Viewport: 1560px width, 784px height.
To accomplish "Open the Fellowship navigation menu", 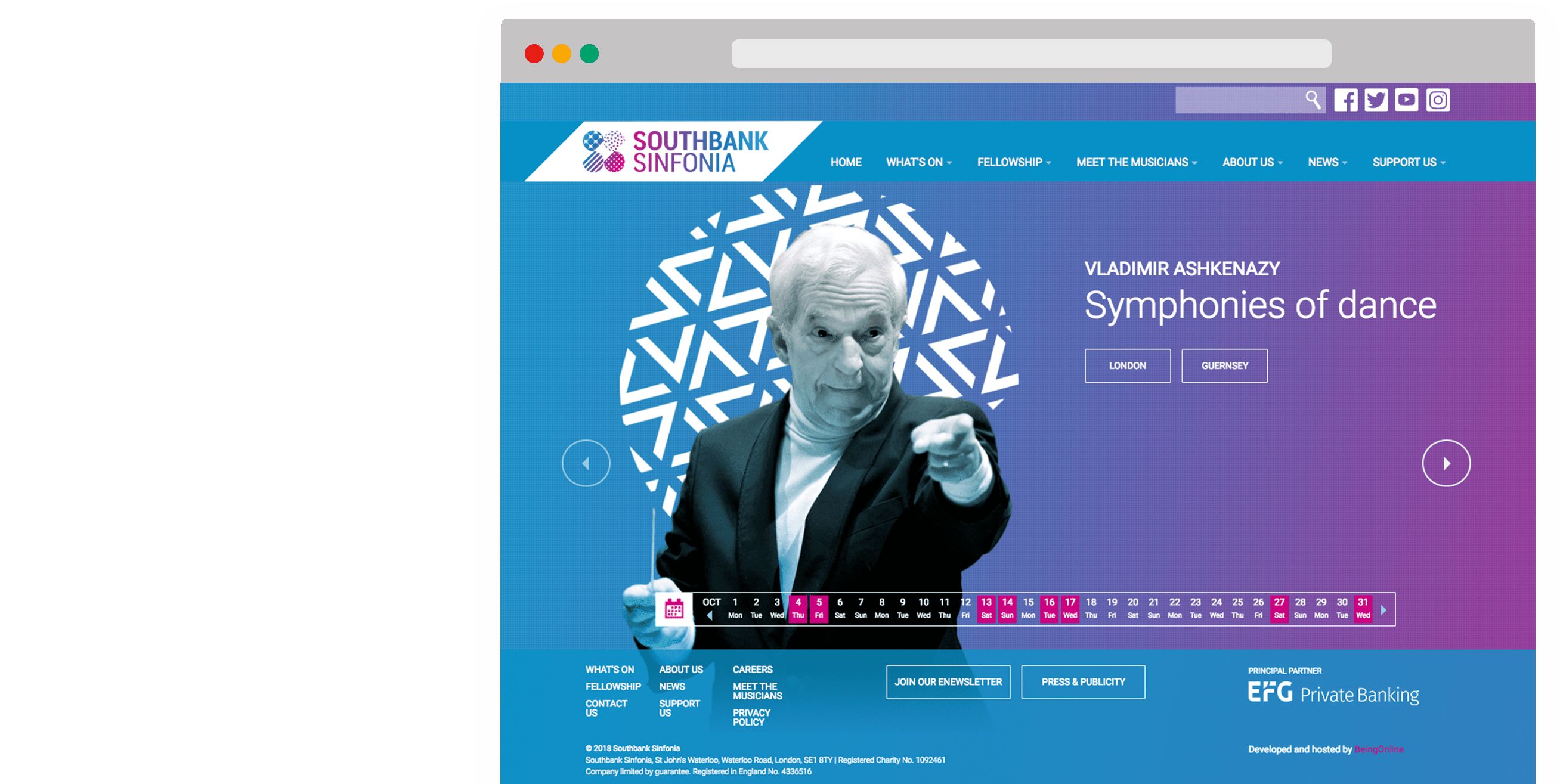I will (1014, 162).
